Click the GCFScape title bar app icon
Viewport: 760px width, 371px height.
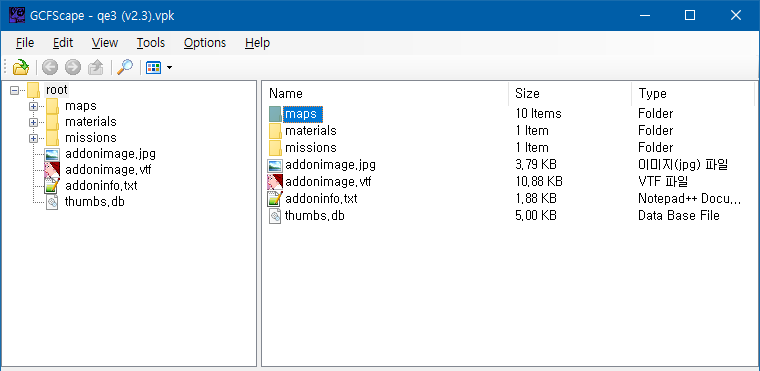tap(17, 15)
